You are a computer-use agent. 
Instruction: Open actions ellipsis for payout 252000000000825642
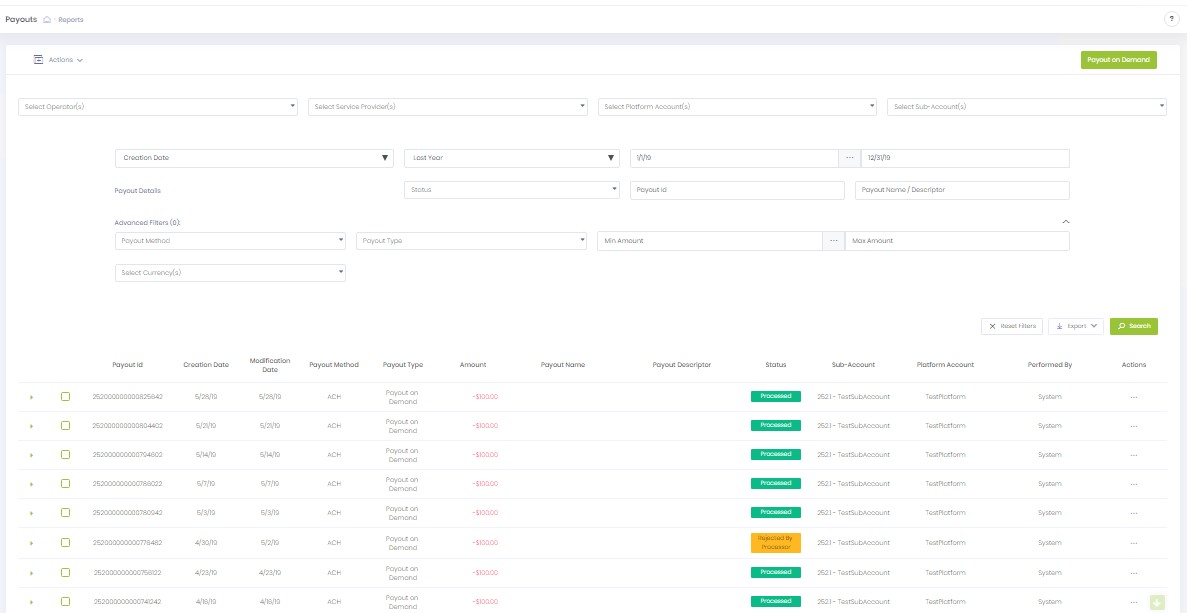(1133, 397)
